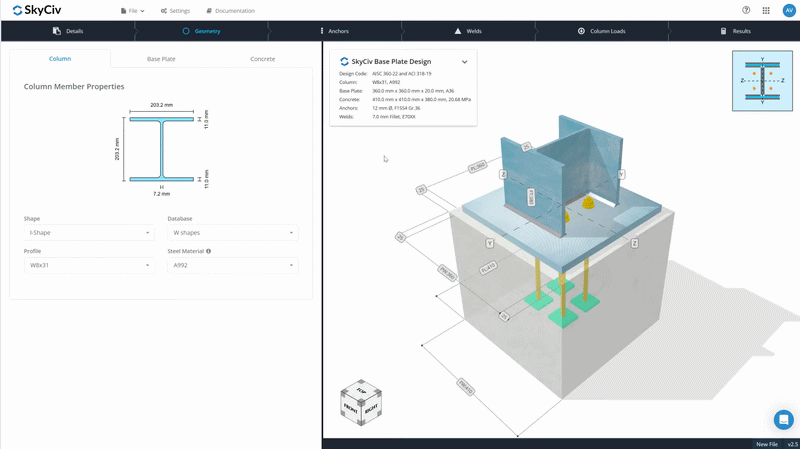The width and height of the screenshot is (800, 449).
Task: Click the FL410 dimension label
Action: pos(488,268)
